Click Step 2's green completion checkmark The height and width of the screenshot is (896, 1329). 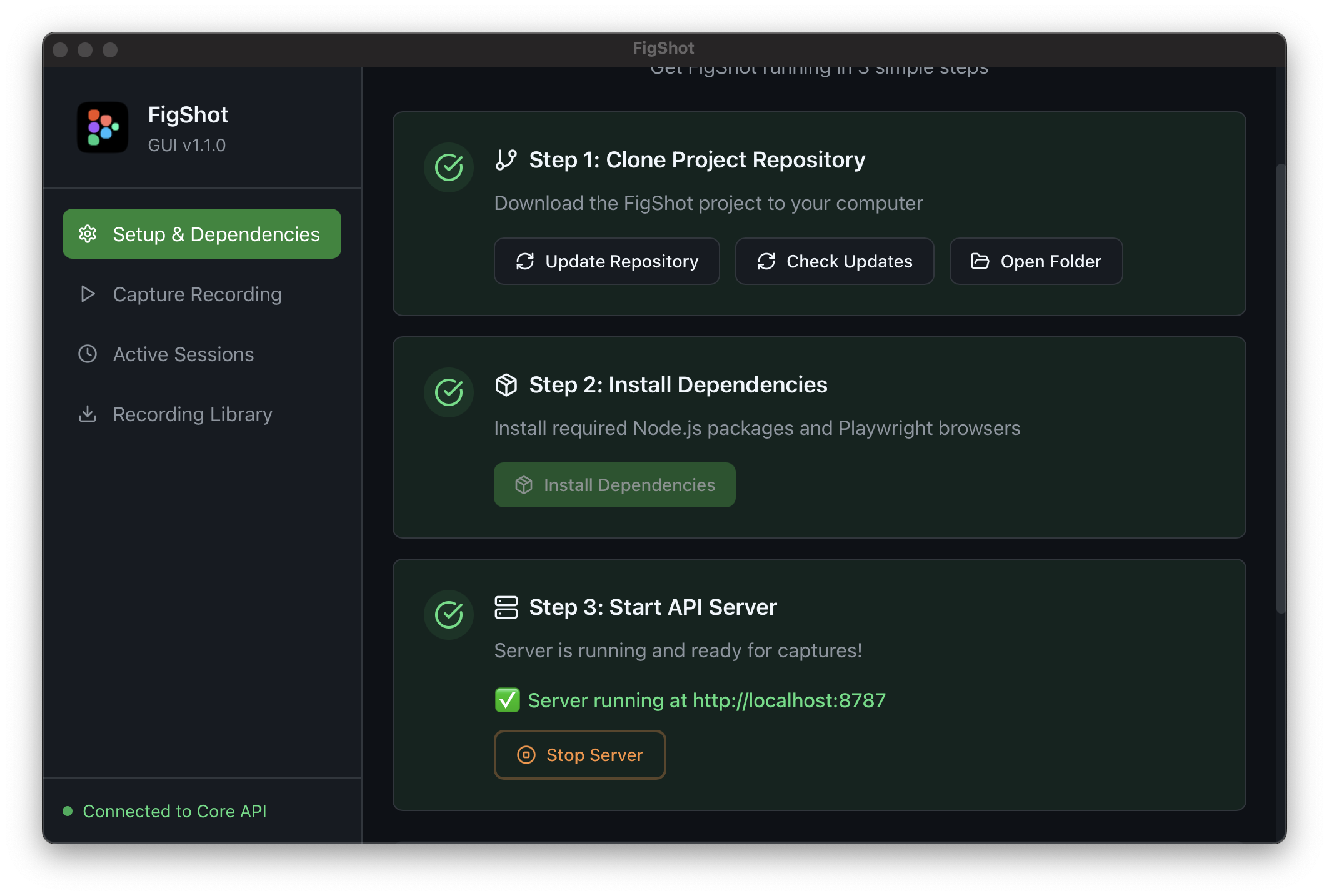[448, 393]
